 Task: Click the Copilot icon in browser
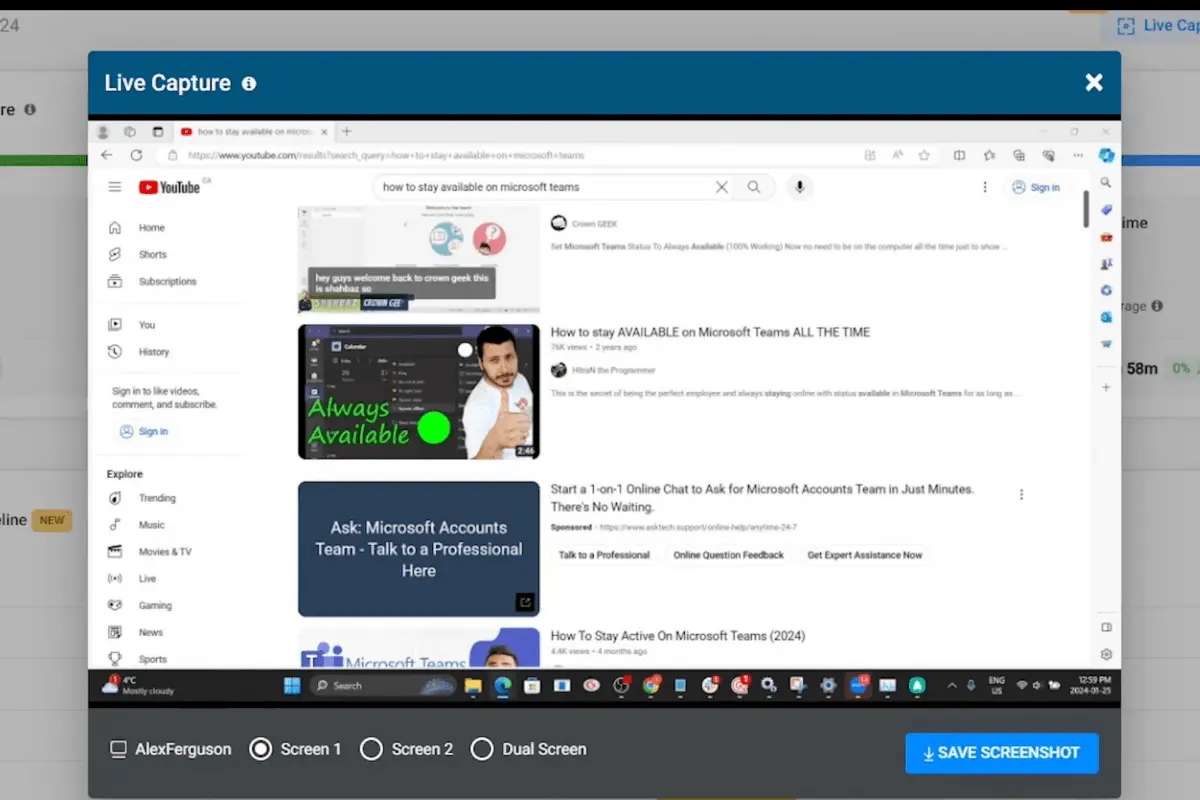[x=1107, y=155]
